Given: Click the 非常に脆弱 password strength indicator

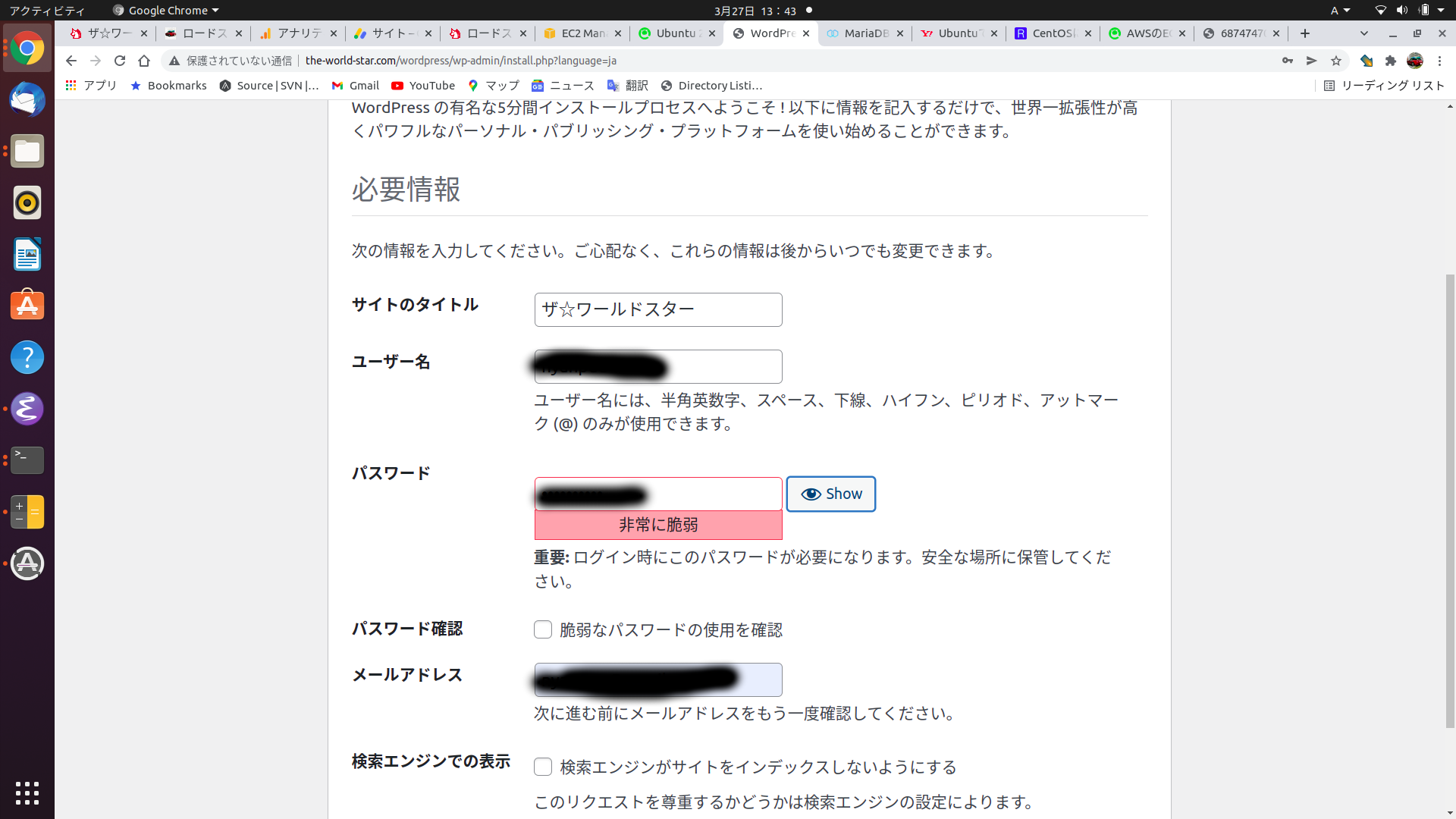Looking at the screenshot, I should point(658,525).
